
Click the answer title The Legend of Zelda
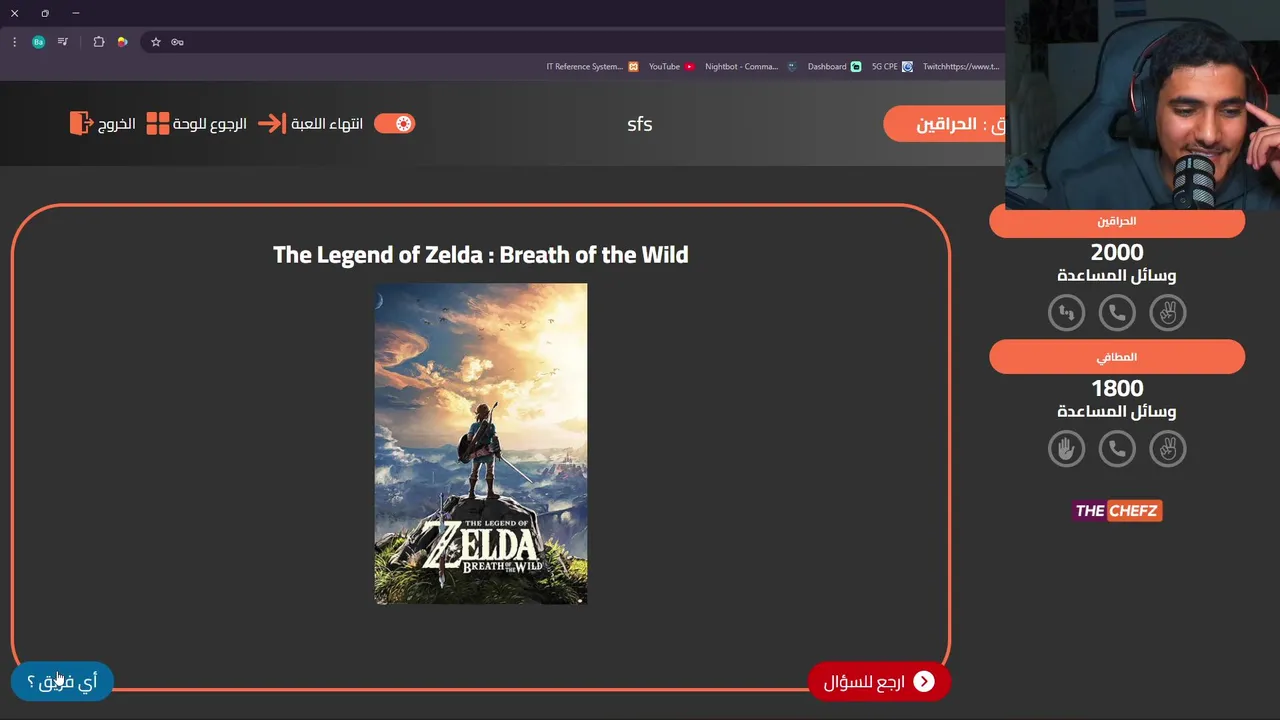tap(481, 255)
